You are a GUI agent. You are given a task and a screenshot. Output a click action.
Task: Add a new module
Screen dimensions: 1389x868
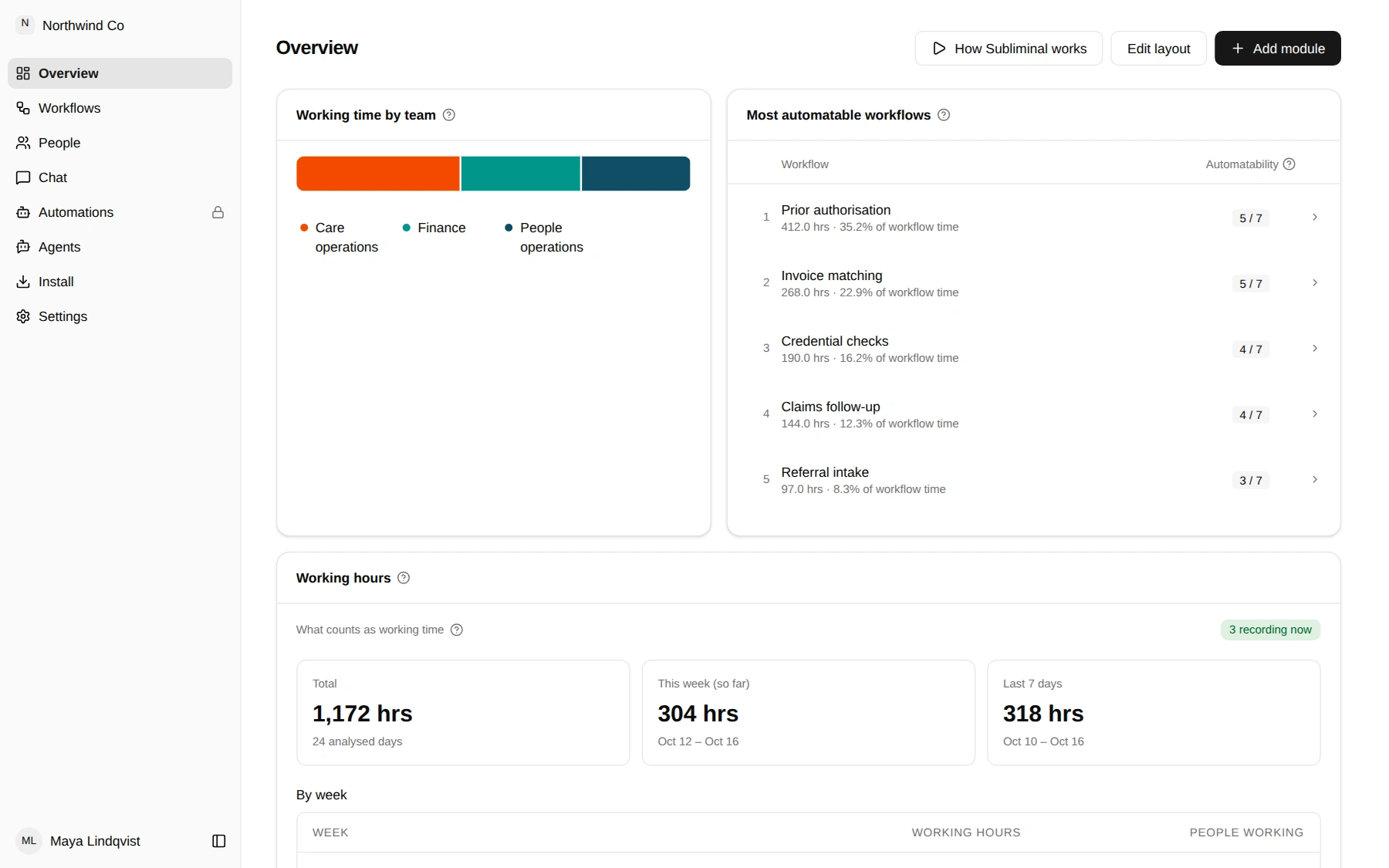1277,49
